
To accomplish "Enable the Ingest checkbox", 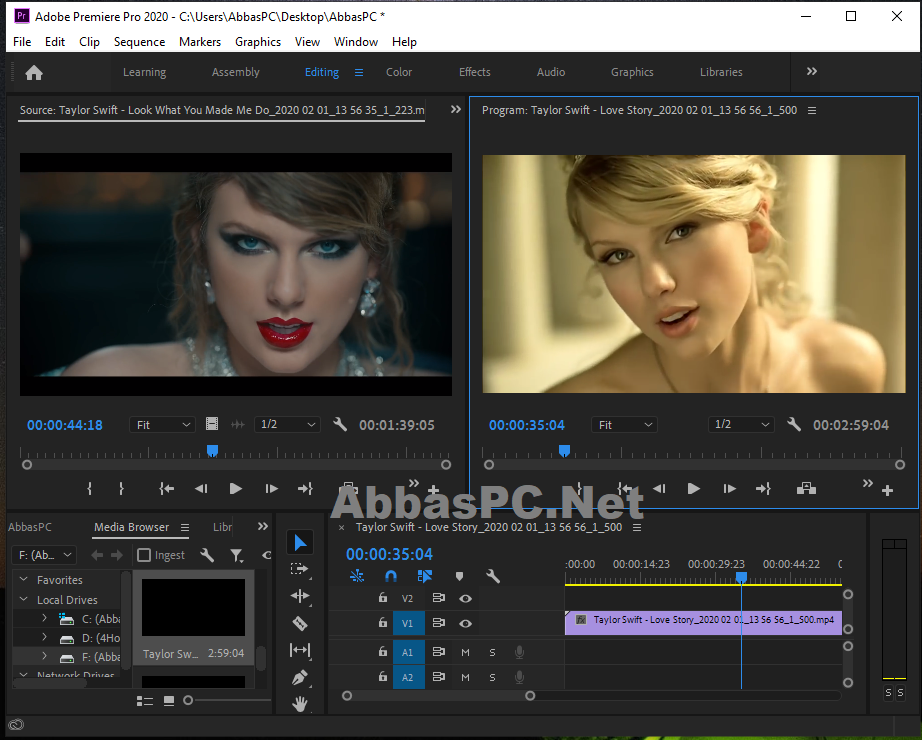I will (x=144, y=555).
